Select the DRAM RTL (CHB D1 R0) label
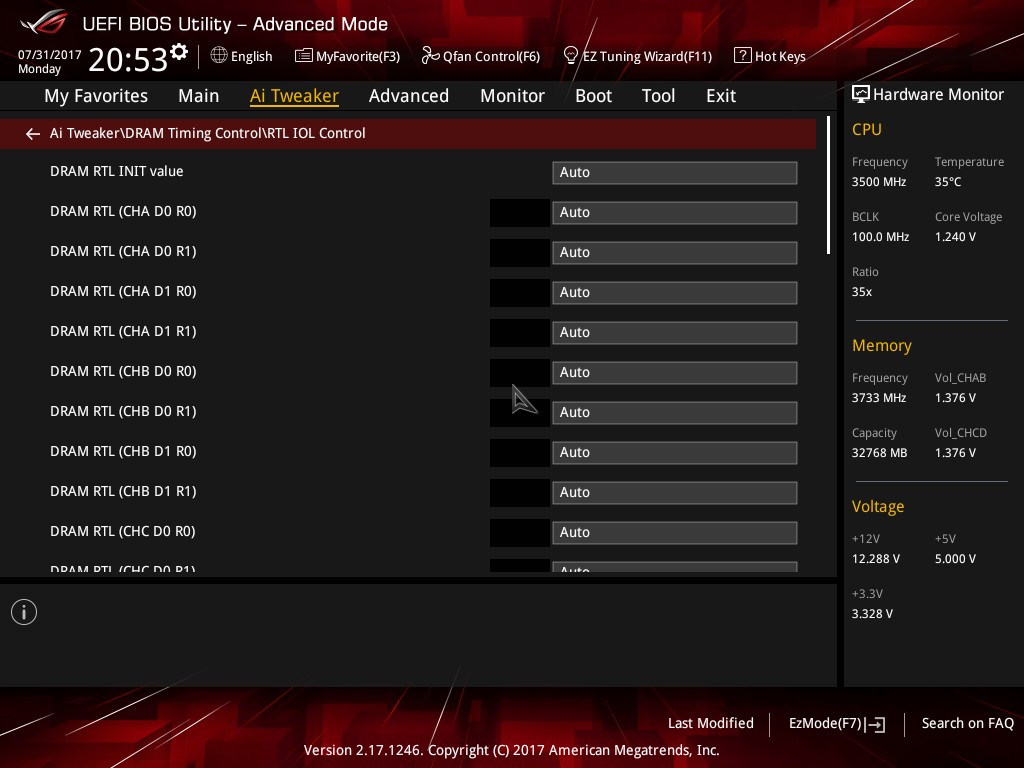 pyautogui.click(x=123, y=452)
